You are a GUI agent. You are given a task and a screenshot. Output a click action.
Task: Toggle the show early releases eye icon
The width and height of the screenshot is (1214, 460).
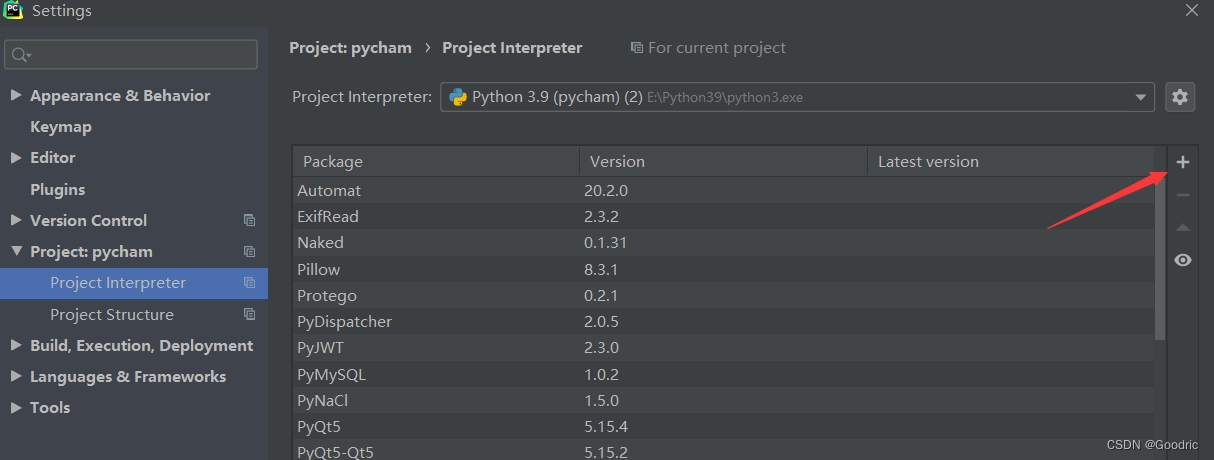[x=1183, y=260]
